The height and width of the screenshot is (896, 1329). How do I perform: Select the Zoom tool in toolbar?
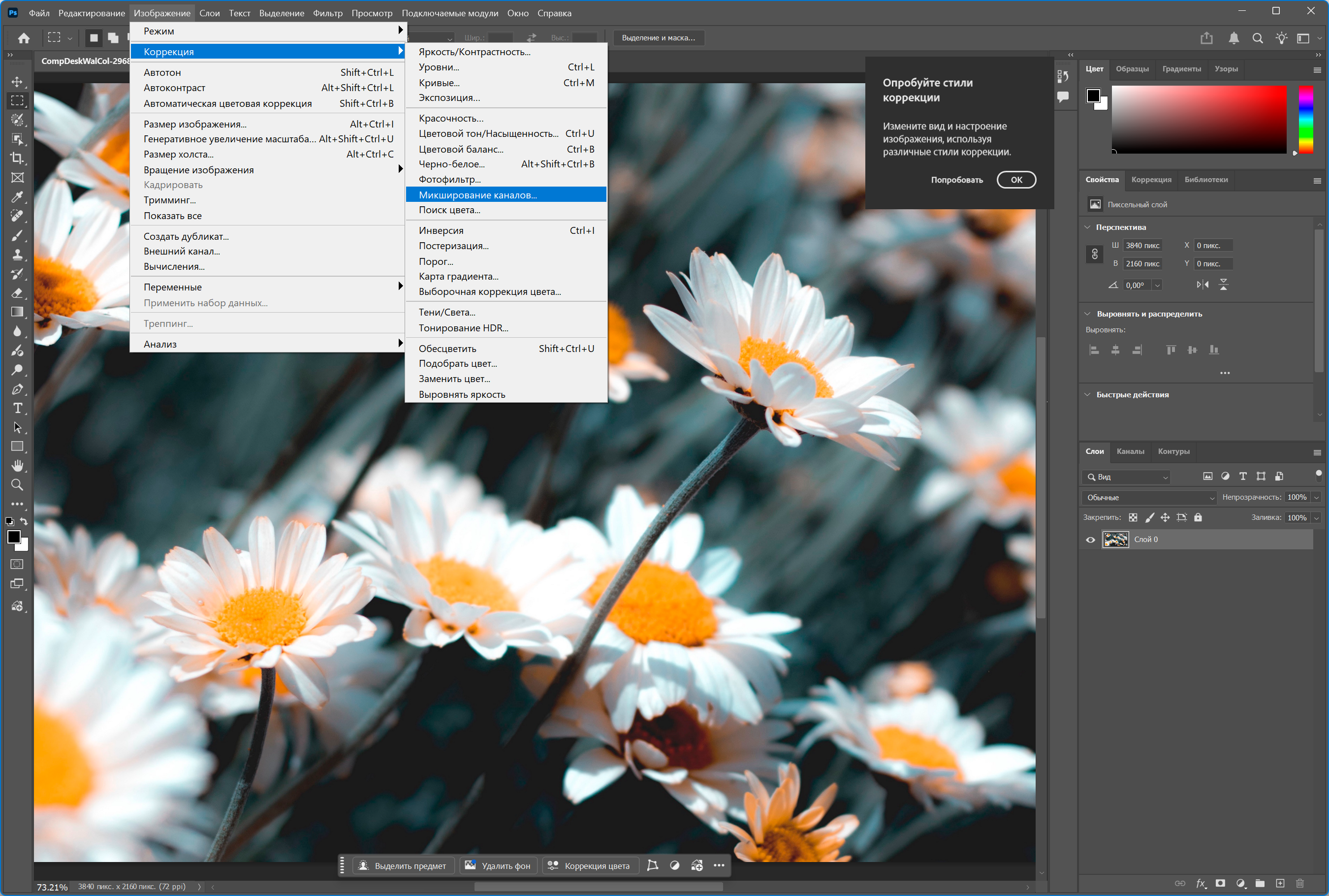17,485
